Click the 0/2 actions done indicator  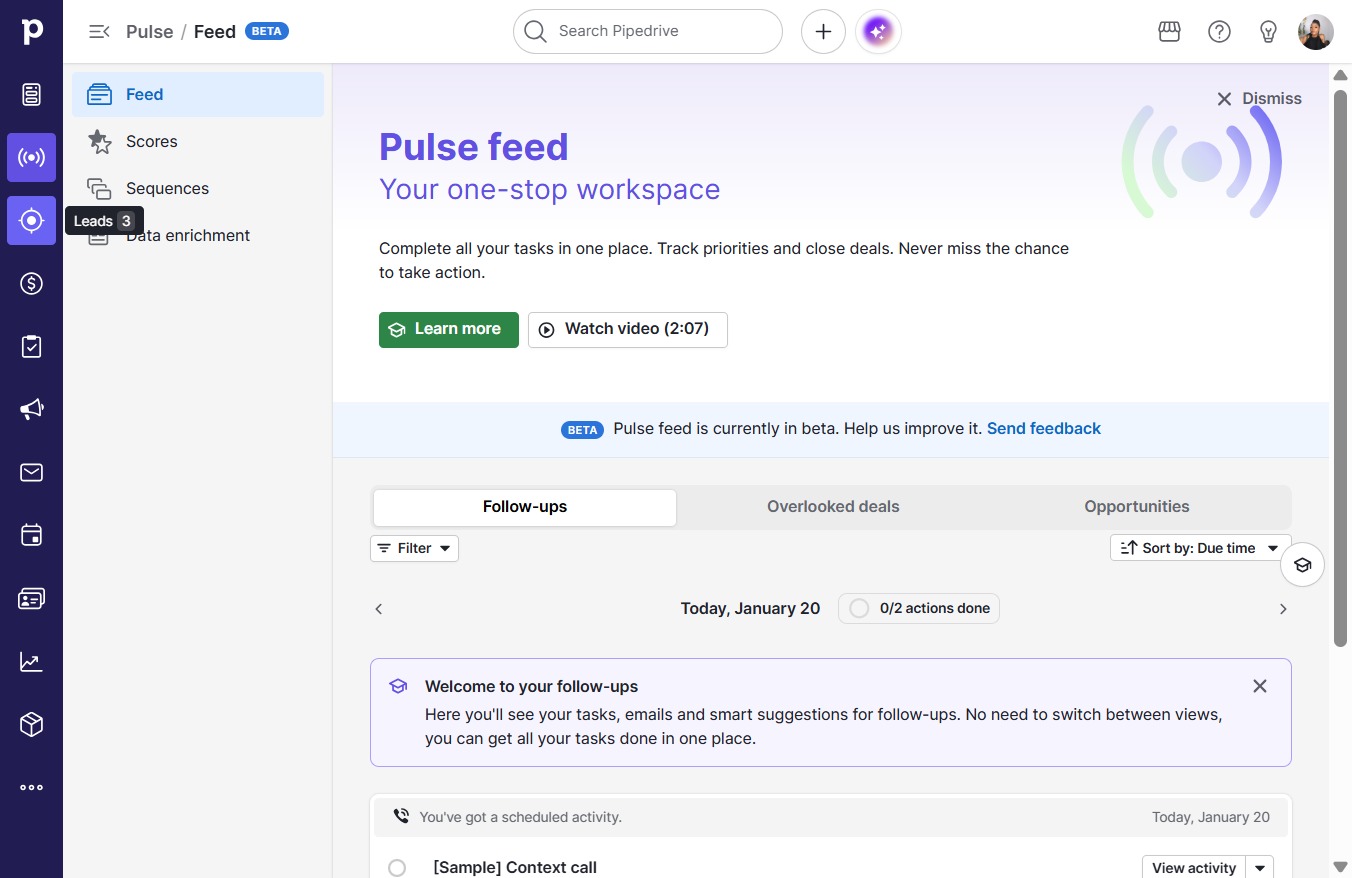(919, 608)
